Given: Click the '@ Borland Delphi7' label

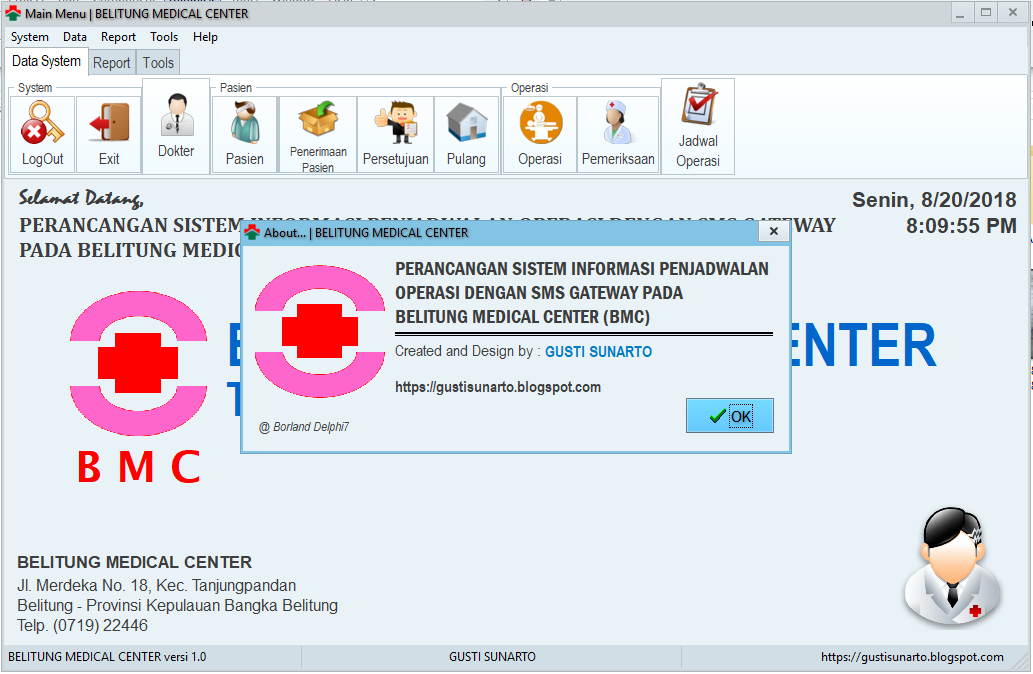Looking at the screenshot, I should point(304,427).
